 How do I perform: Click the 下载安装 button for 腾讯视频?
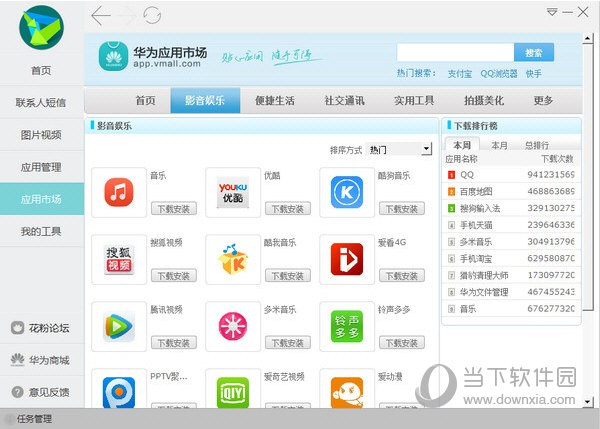pyautogui.click(x=174, y=343)
